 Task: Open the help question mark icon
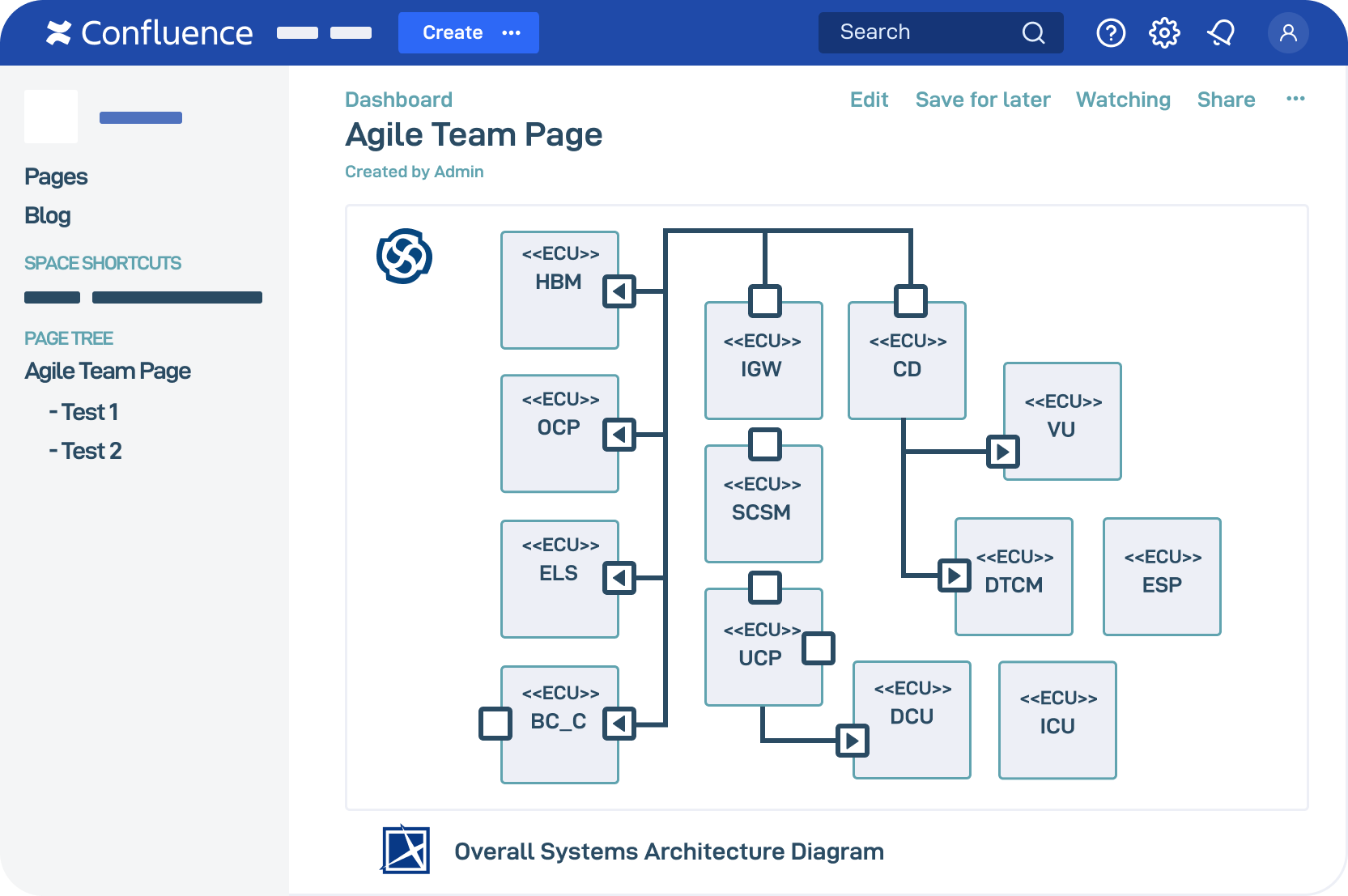click(1111, 33)
